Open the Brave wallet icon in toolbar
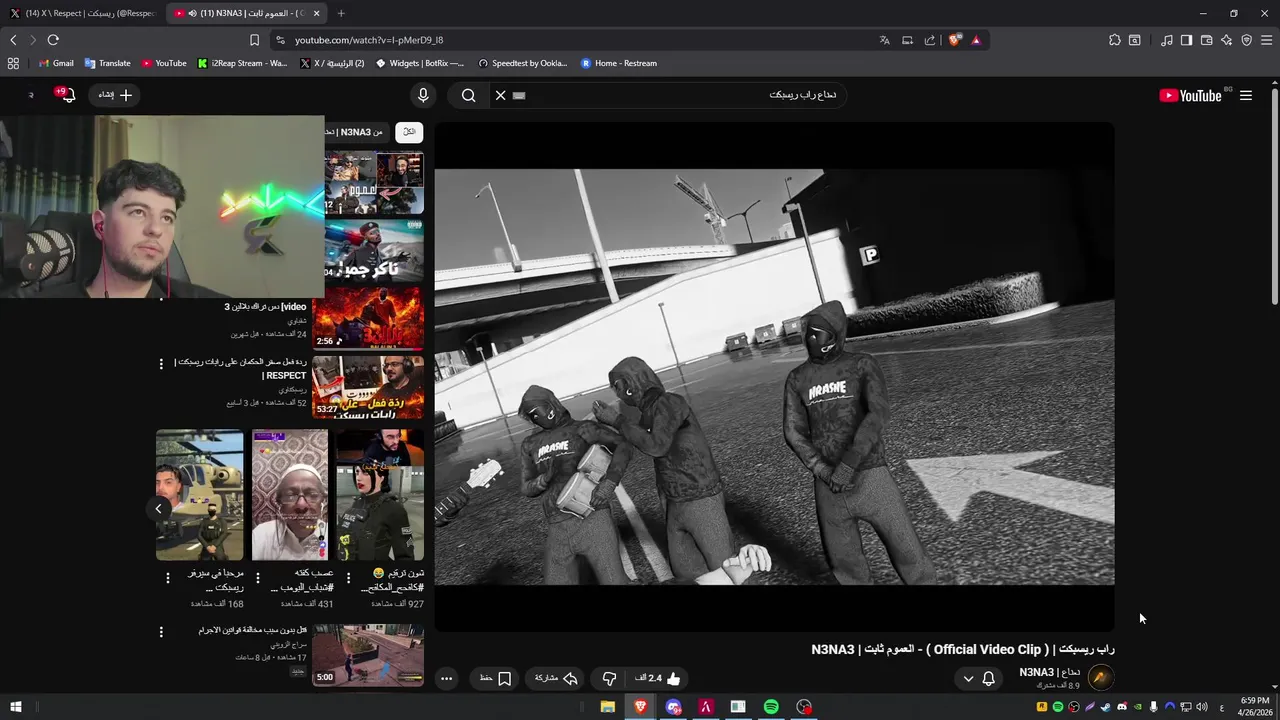1280x720 pixels. [x=1206, y=40]
